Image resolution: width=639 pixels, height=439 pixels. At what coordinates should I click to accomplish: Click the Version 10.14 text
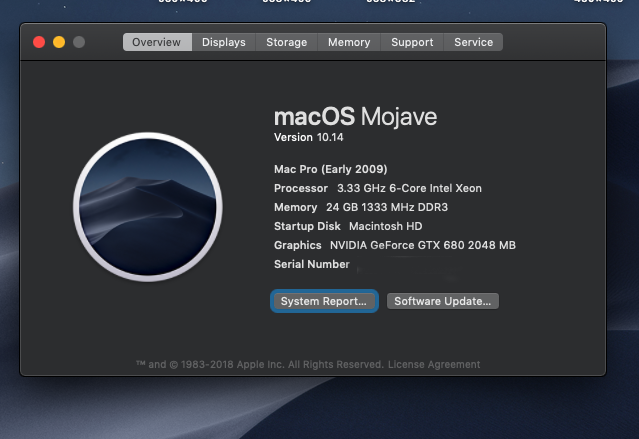click(x=308, y=137)
